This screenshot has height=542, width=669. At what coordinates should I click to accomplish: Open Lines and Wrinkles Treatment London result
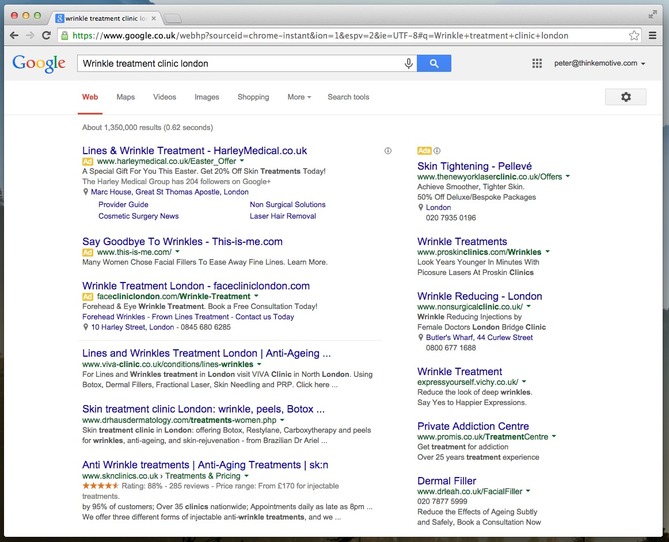point(207,353)
